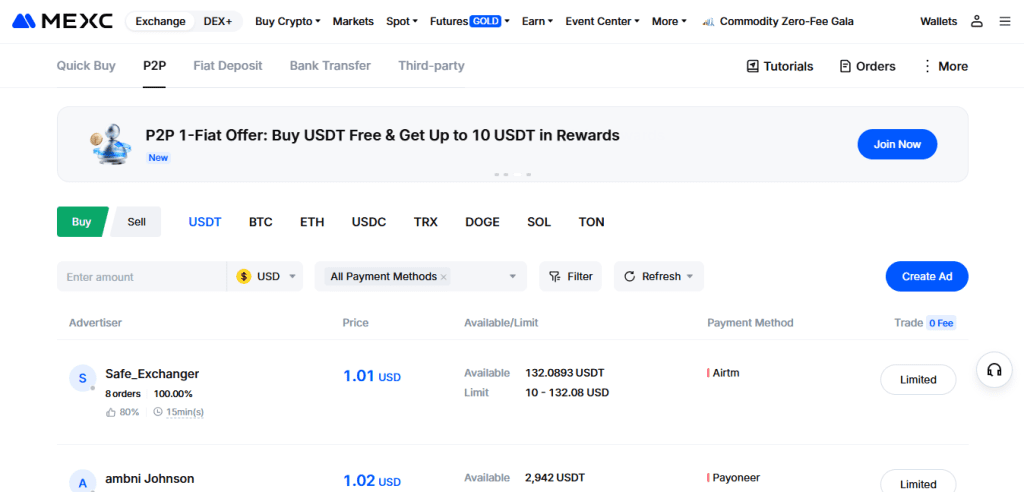Open ambni Johnson advertiser profile
This screenshot has width=1024, height=492.
coord(150,479)
